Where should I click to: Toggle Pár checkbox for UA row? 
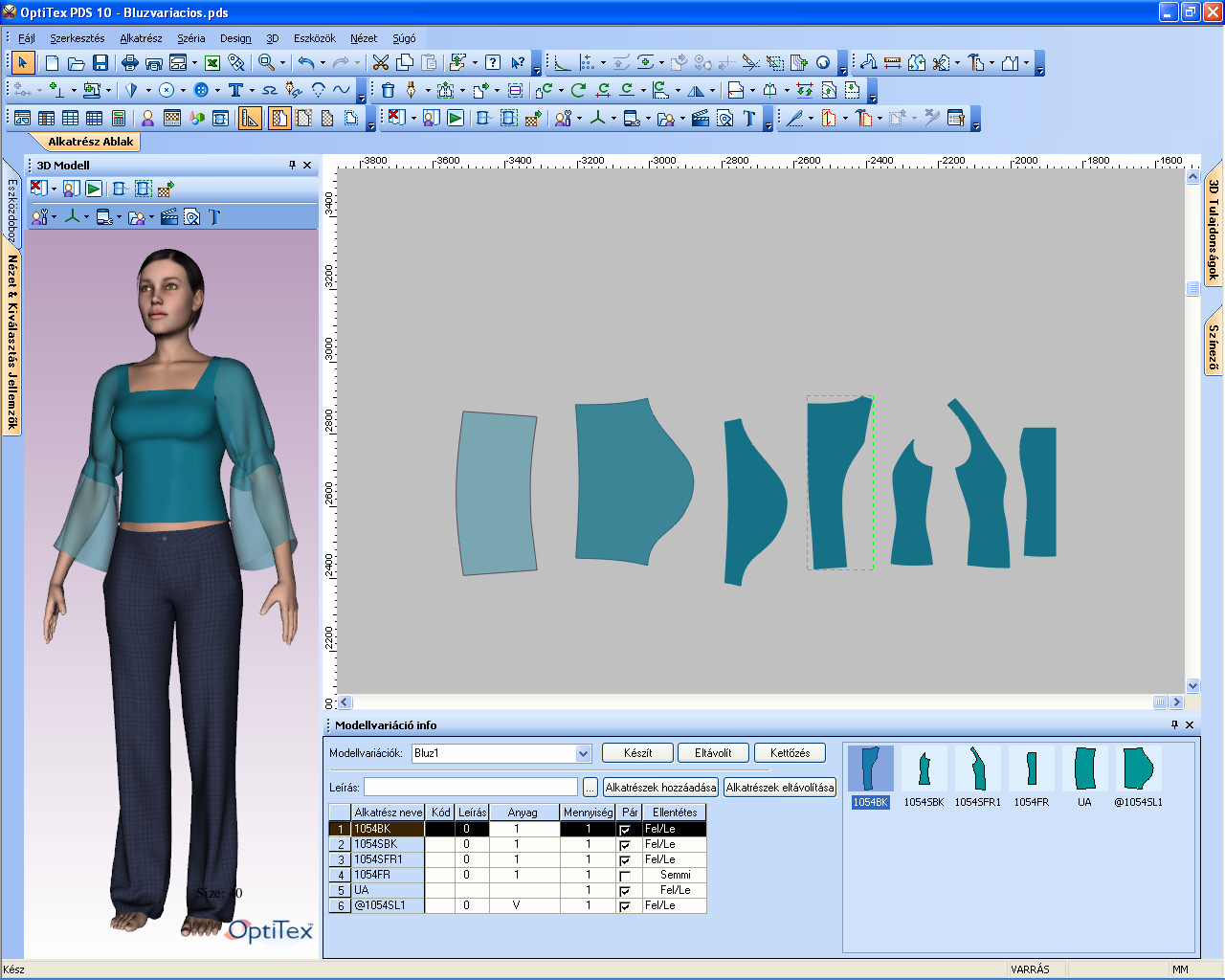tap(625, 891)
